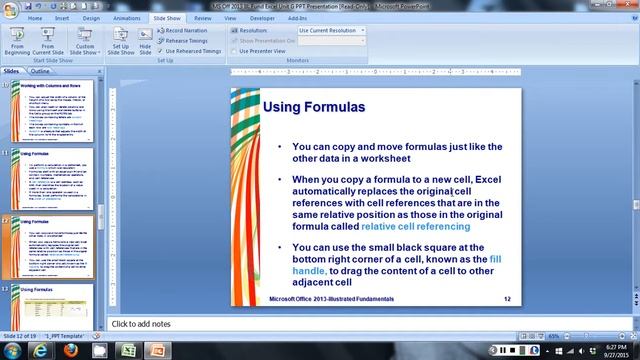Screen dimensions: 640x360
Task: Start Slide Show view from status bar
Action: (x=541, y=336)
